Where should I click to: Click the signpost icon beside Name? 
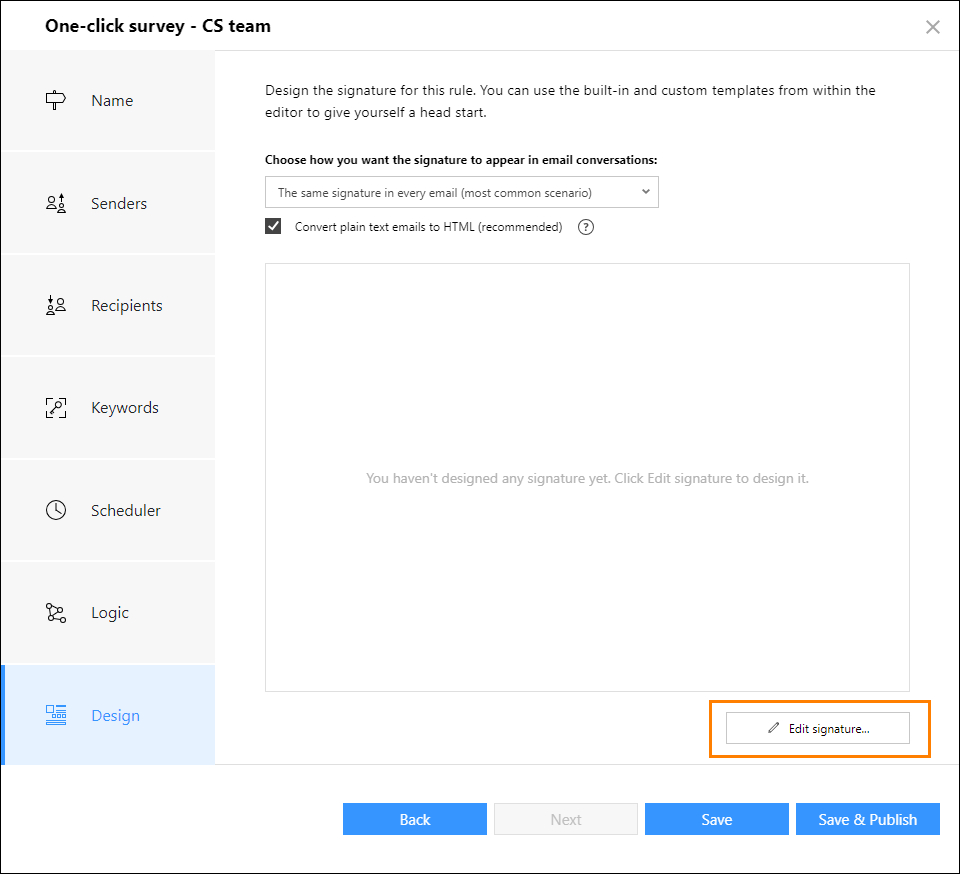56,100
